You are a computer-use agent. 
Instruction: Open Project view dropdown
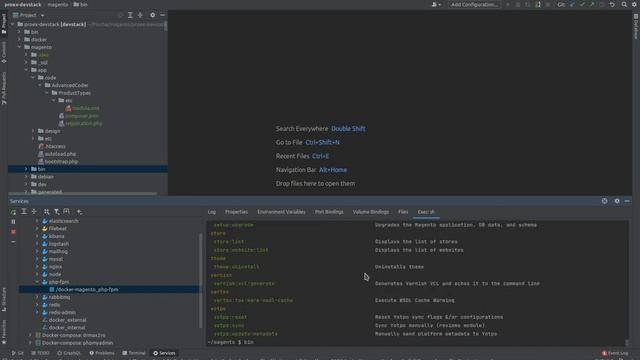pyautogui.click(x=28, y=15)
